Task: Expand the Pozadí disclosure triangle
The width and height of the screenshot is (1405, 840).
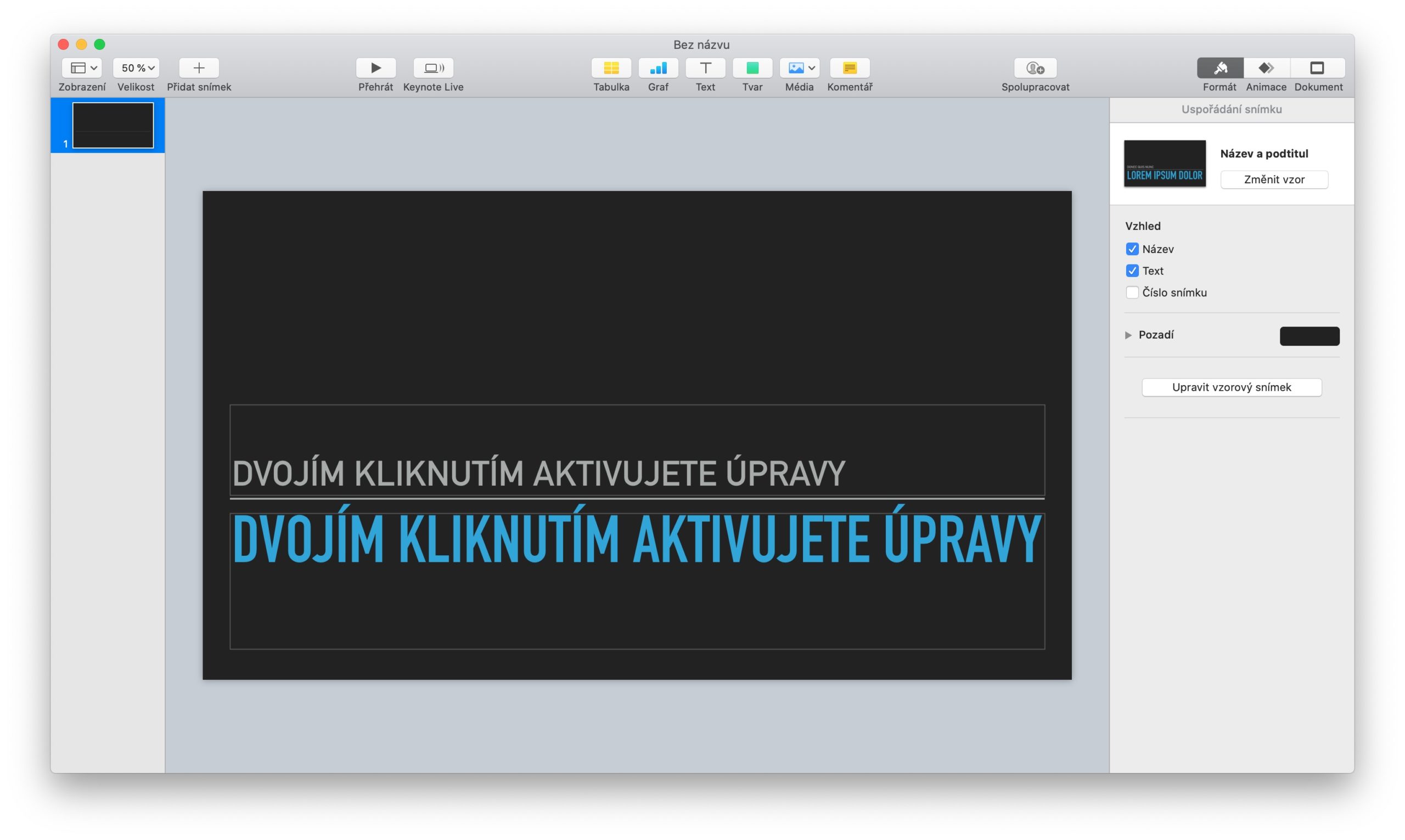Action: pyautogui.click(x=1128, y=335)
